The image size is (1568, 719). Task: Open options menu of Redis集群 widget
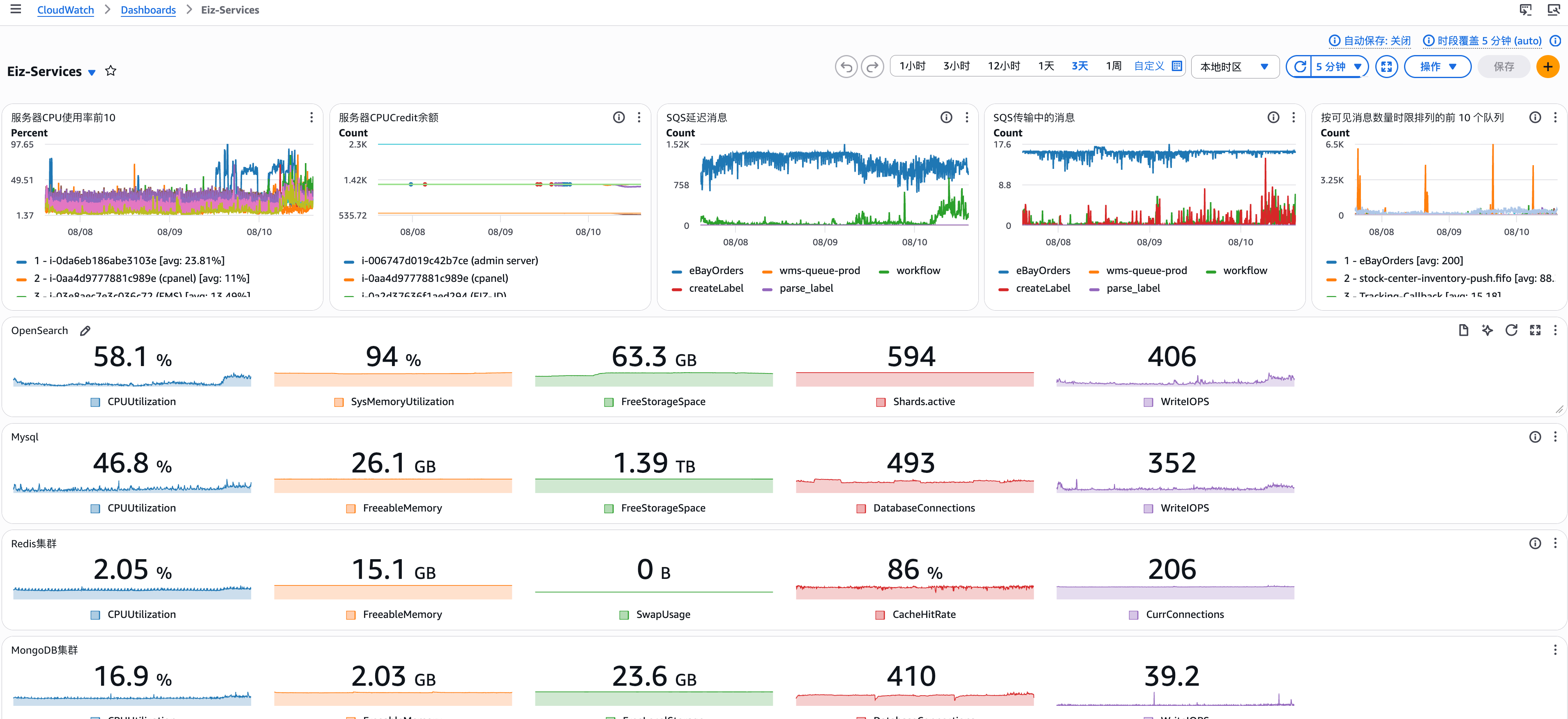(x=1554, y=543)
